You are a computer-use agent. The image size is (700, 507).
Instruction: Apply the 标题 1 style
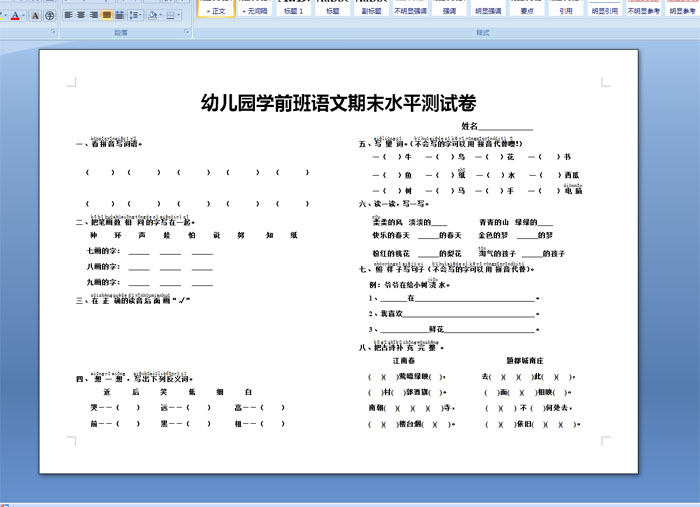[x=293, y=8]
